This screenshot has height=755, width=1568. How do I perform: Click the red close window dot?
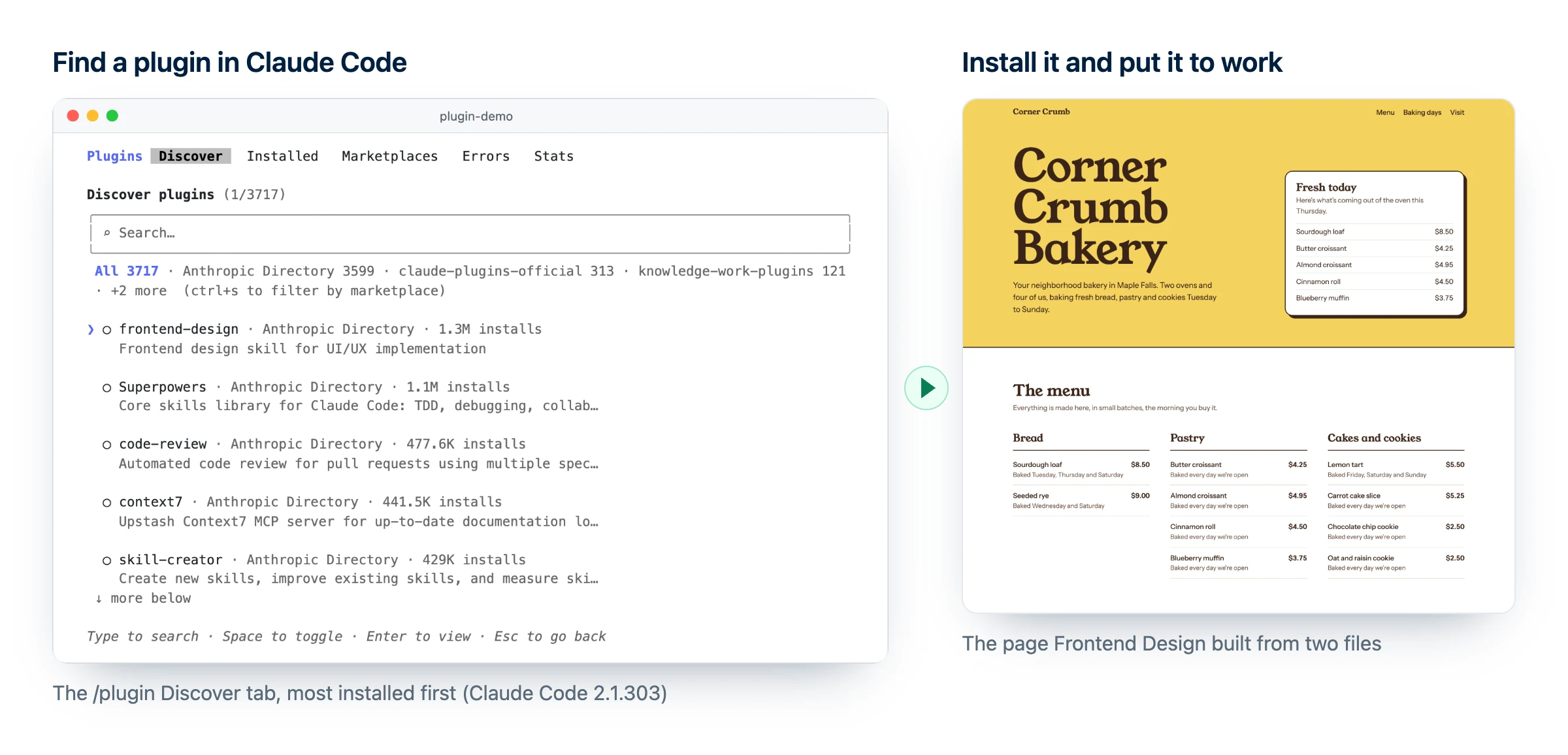73,116
